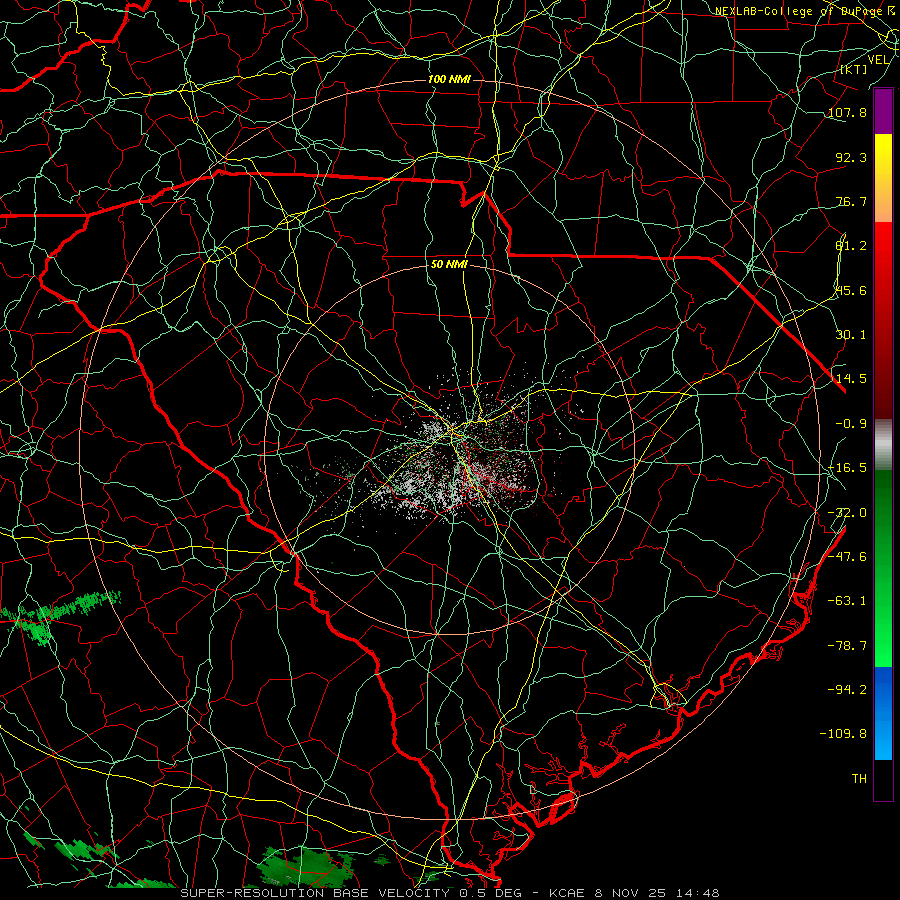900x900 pixels.
Task: Click the -16.5 scale value
Action: click(847, 468)
